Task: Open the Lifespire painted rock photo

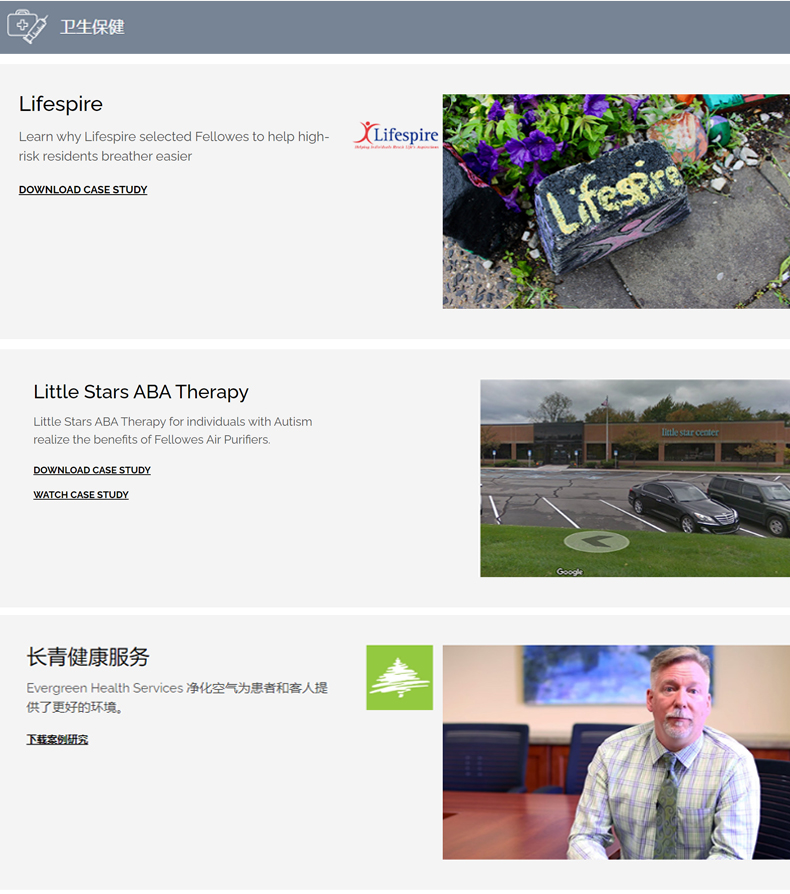Action: coord(616,201)
